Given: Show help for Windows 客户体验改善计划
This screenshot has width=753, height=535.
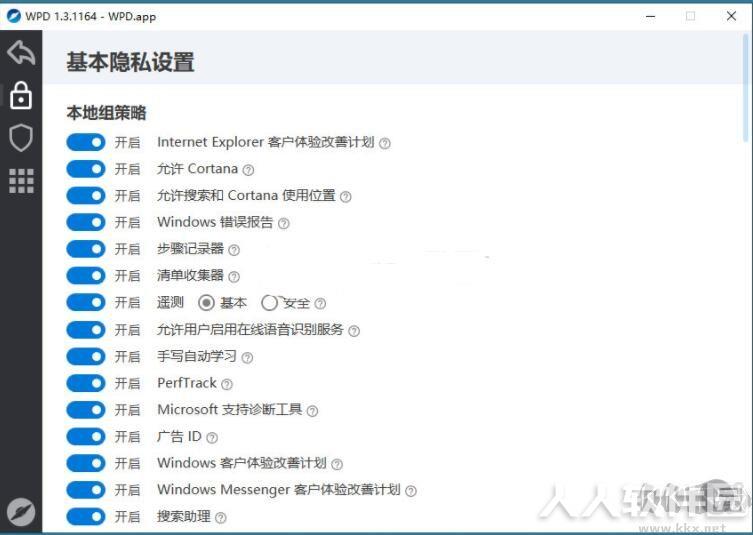Looking at the screenshot, I should pos(337,464).
